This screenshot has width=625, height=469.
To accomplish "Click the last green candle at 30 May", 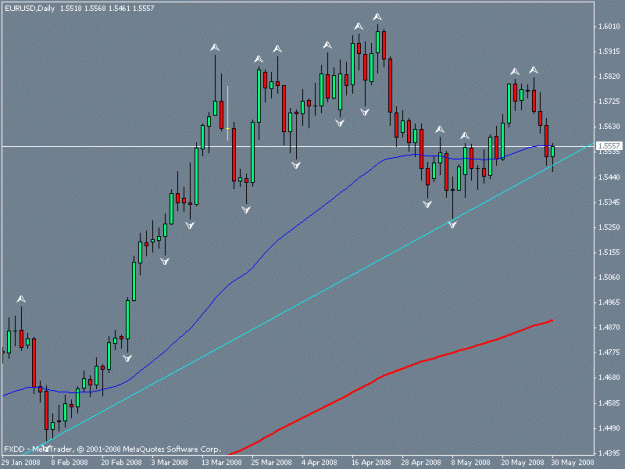I will tap(552, 152).
